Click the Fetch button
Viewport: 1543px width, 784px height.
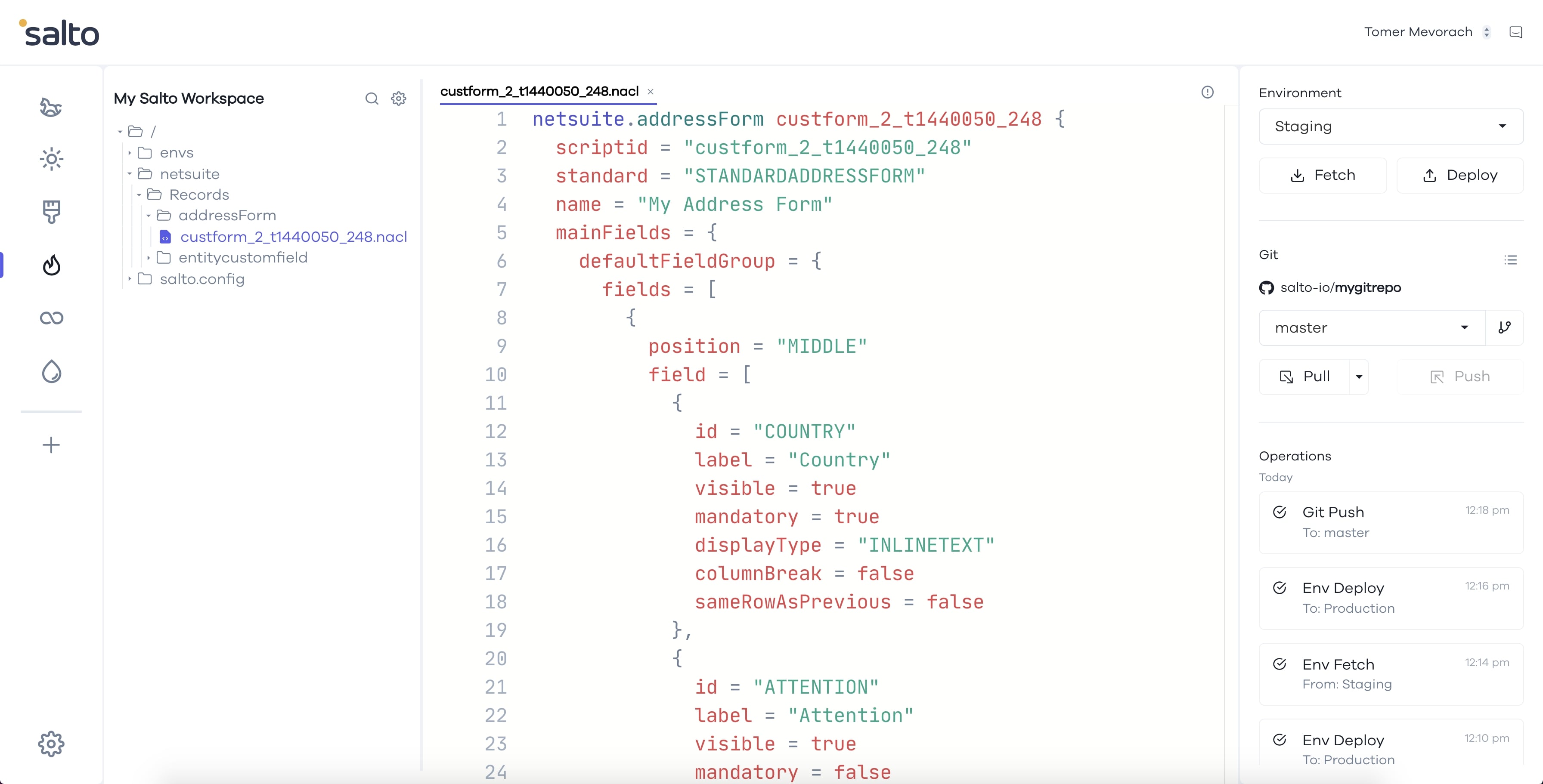click(1323, 176)
